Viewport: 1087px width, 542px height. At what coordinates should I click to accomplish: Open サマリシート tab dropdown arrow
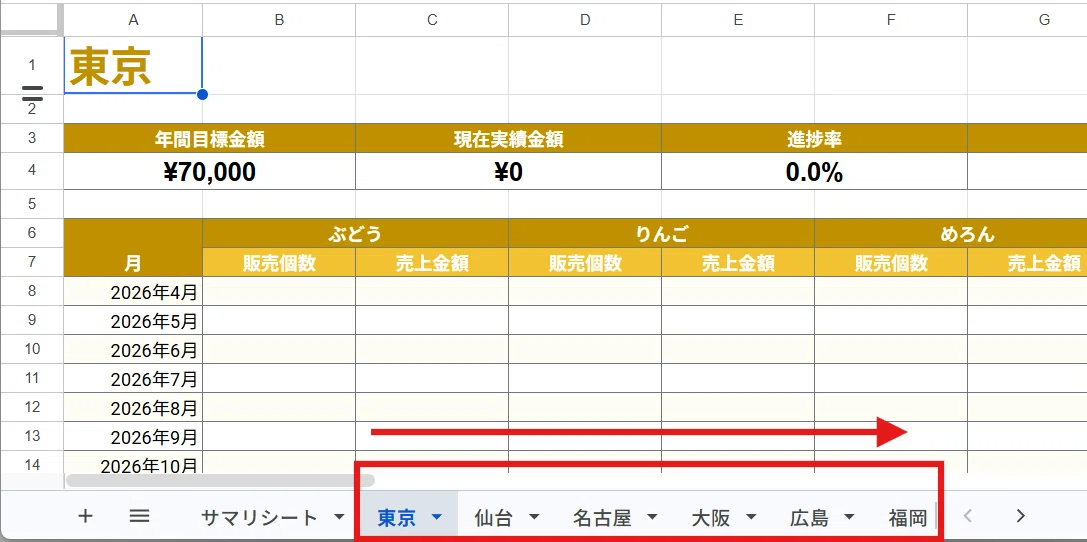339,516
